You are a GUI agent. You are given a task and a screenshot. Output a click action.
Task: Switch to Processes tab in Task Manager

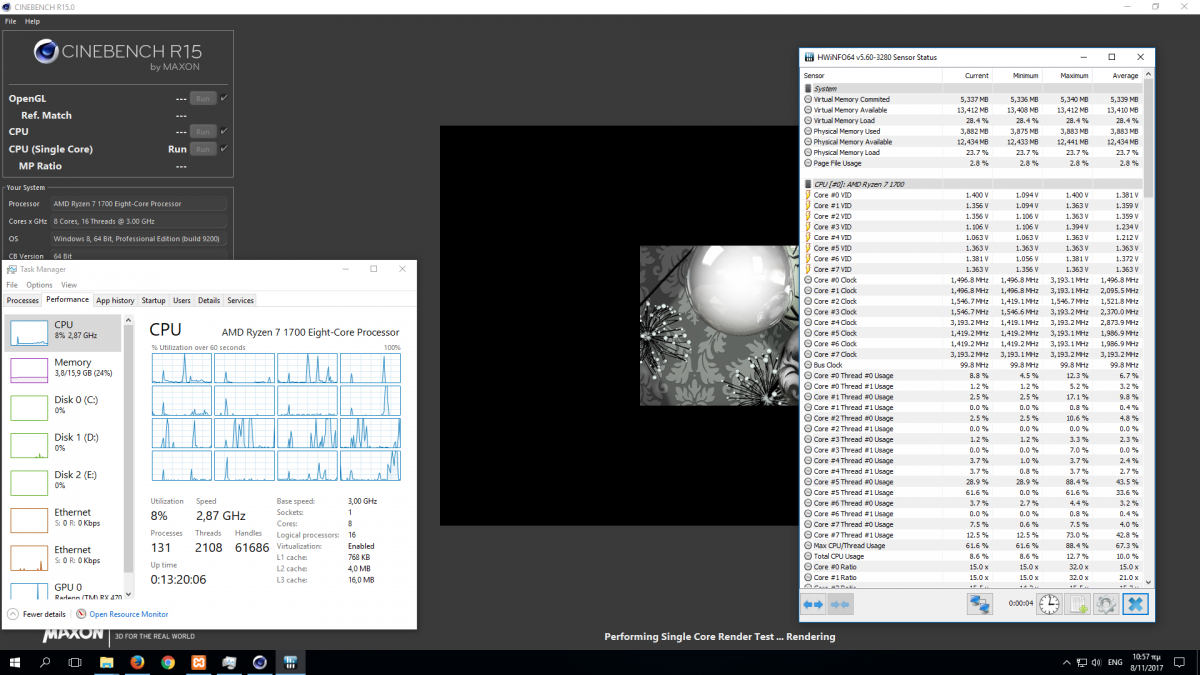click(x=23, y=300)
